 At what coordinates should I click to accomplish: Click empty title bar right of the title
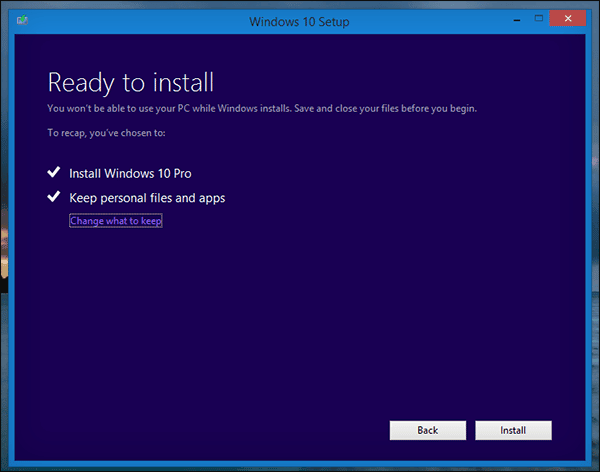pos(430,18)
